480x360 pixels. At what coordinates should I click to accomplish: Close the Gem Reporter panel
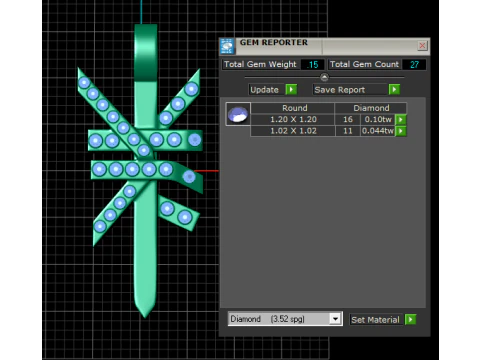tap(422, 46)
